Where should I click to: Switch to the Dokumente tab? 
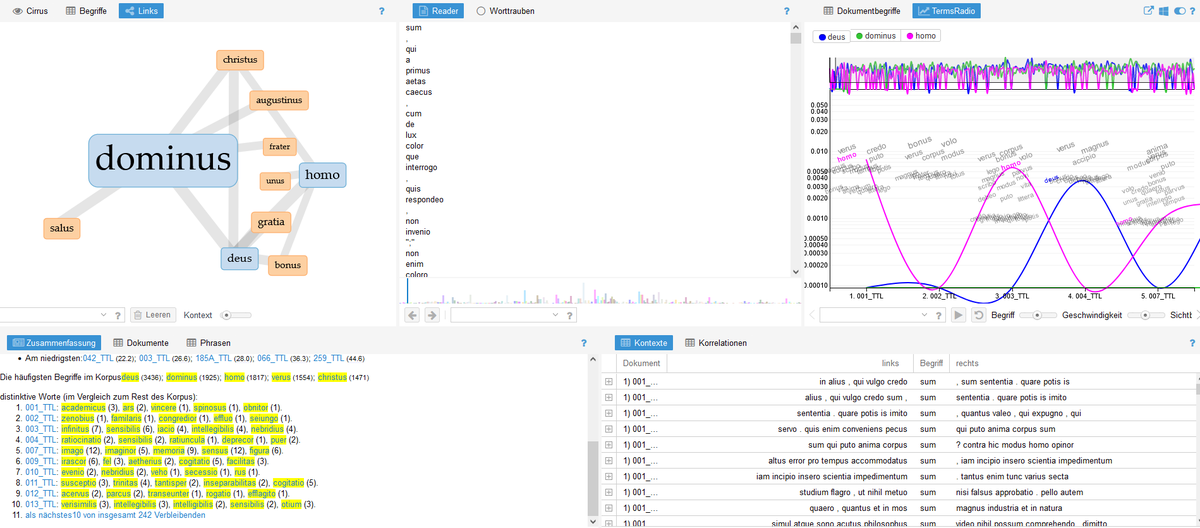click(140, 343)
